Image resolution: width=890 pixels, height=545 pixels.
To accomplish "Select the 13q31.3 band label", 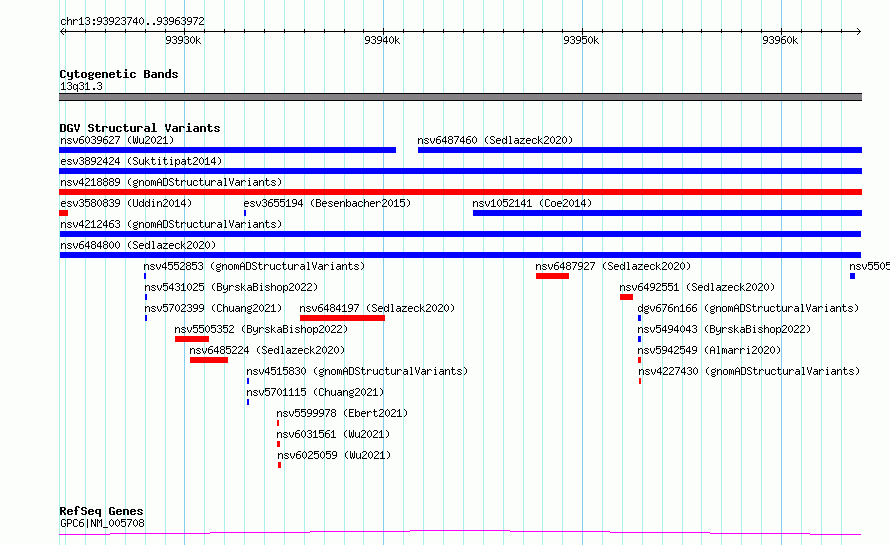I will pyautogui.click(x=81, y=86).
